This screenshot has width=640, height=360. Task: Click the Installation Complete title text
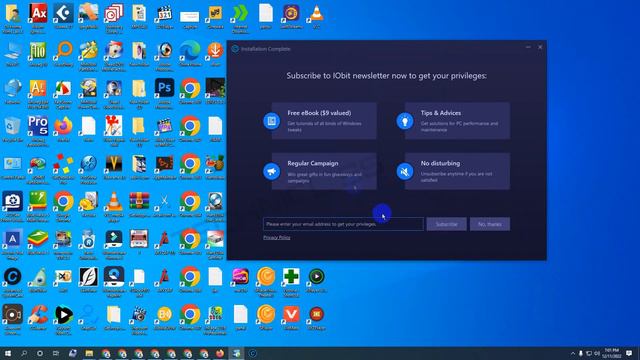266,49
